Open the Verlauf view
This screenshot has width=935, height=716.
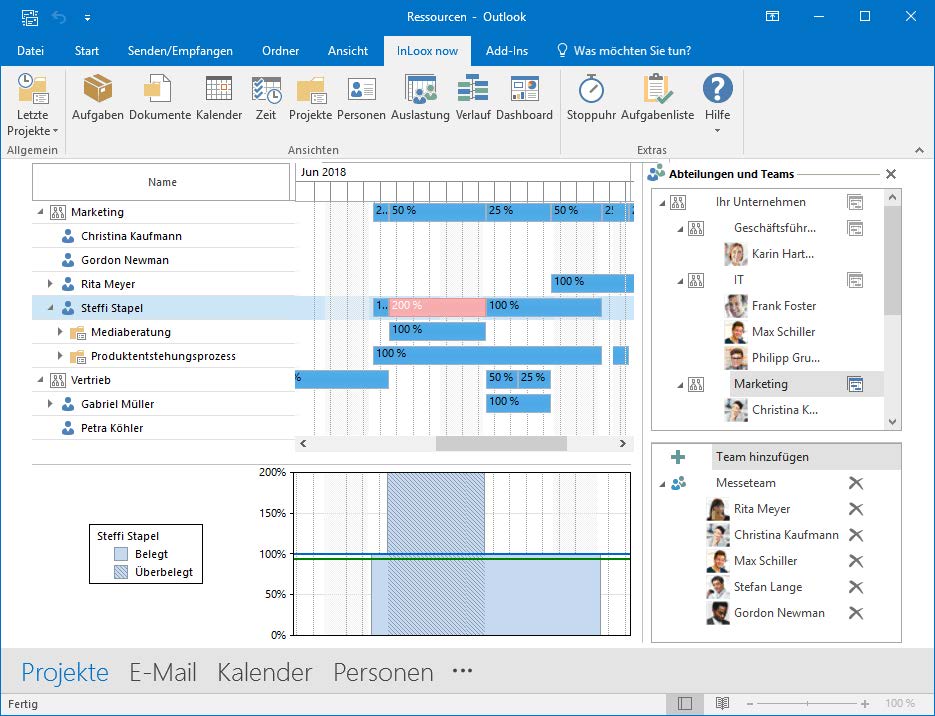(x=473, y=99)
